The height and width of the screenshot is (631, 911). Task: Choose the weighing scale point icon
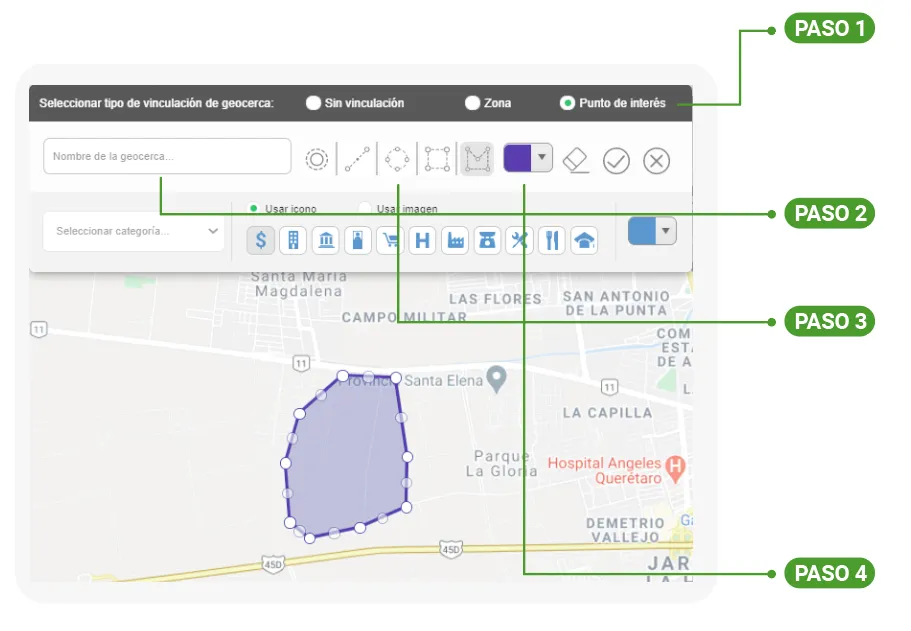(x=487, y=240)
